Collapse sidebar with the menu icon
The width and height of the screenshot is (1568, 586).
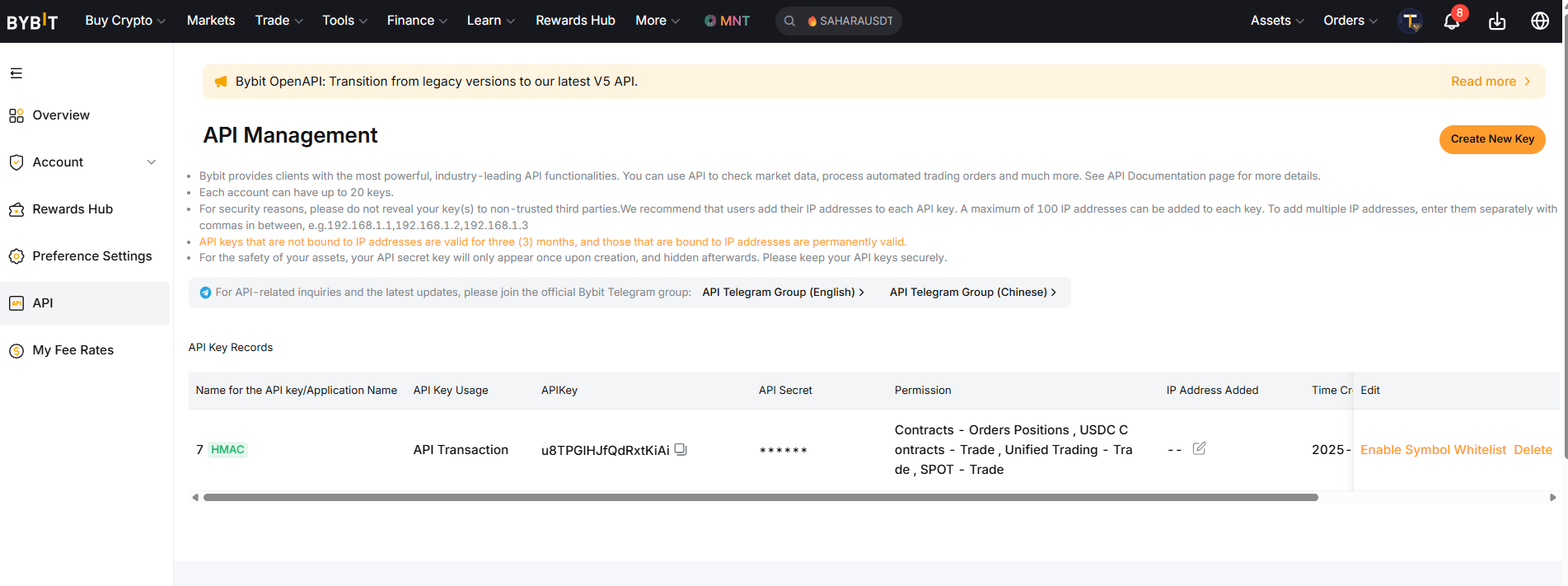[16, 73]
